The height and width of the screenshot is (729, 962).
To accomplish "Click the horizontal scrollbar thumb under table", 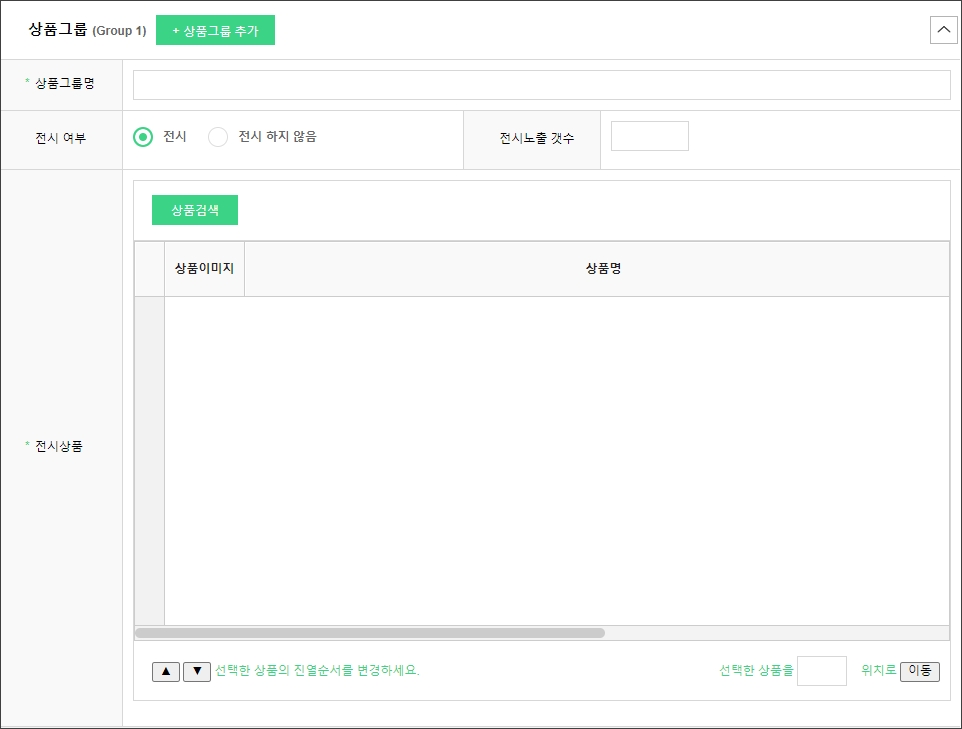I will click(370, 633).
